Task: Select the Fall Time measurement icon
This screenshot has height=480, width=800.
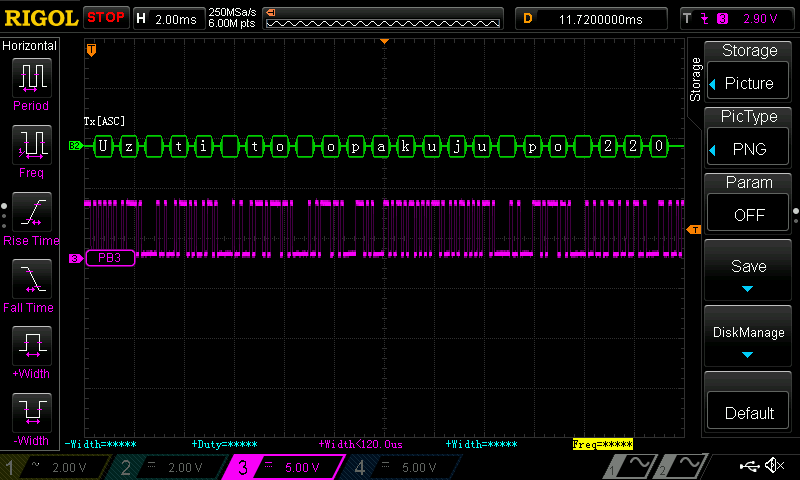Action: pyautogui.click(x=32, y=279)
